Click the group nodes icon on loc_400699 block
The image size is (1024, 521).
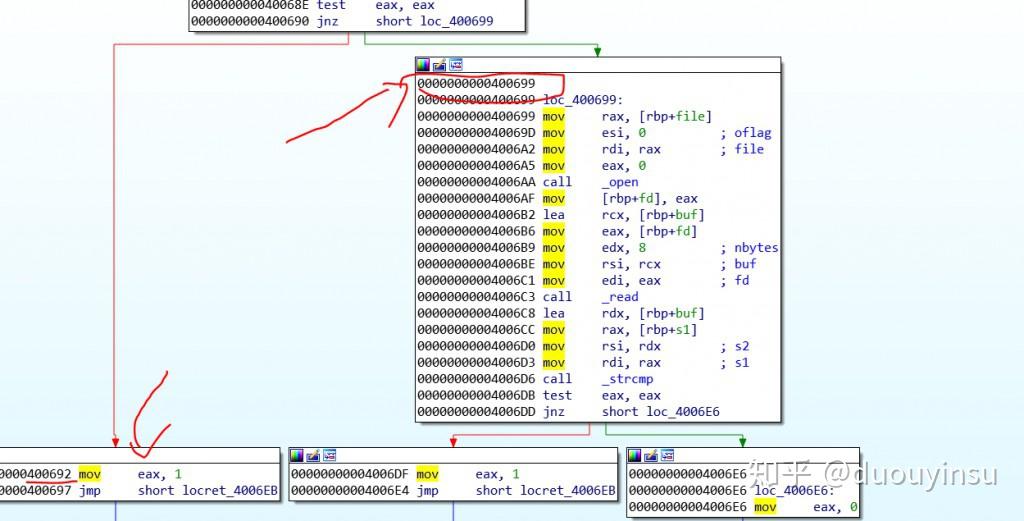tap(456, 65)
